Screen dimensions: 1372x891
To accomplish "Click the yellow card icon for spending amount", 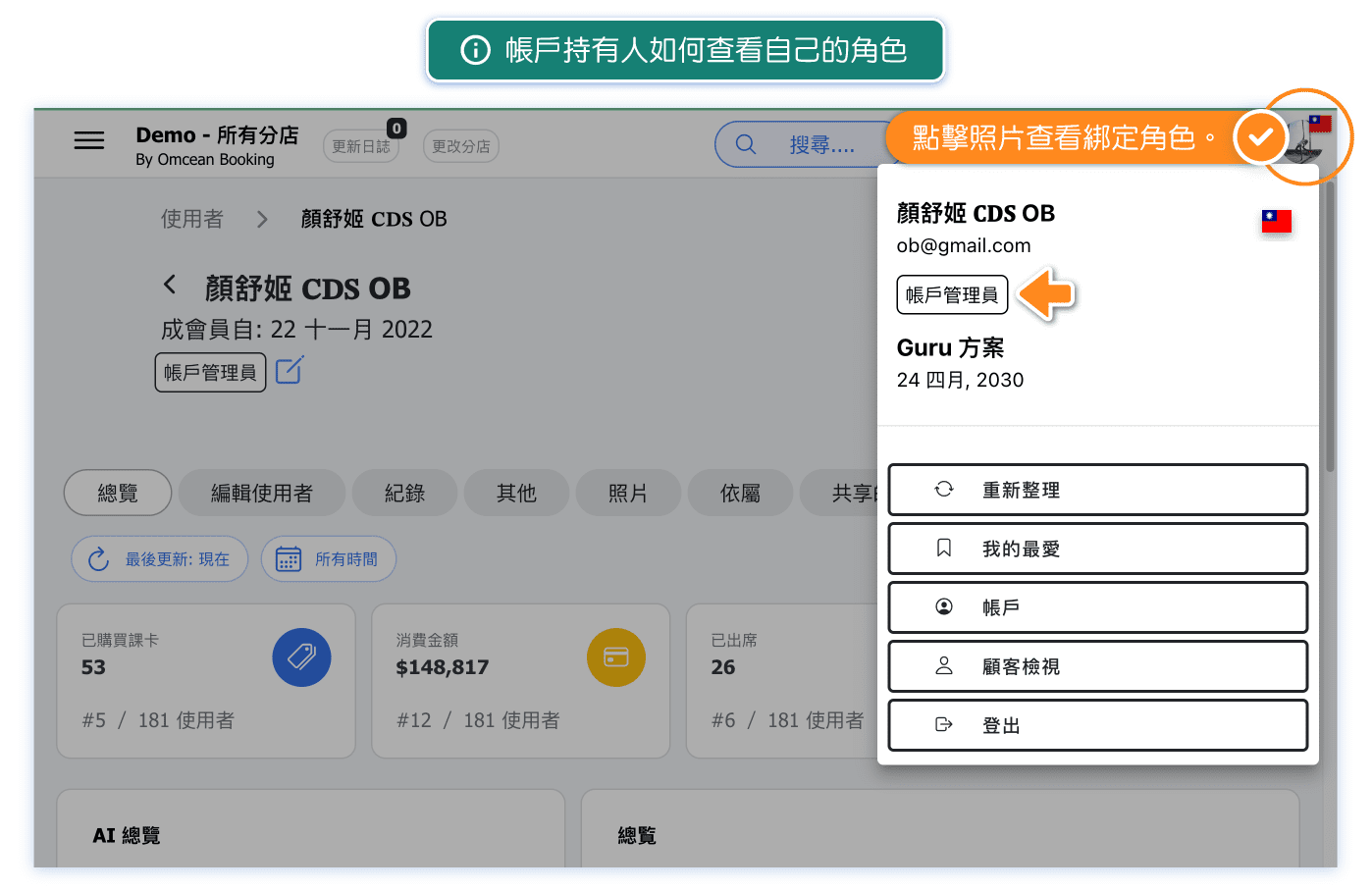I will click(x=615, y=657).
